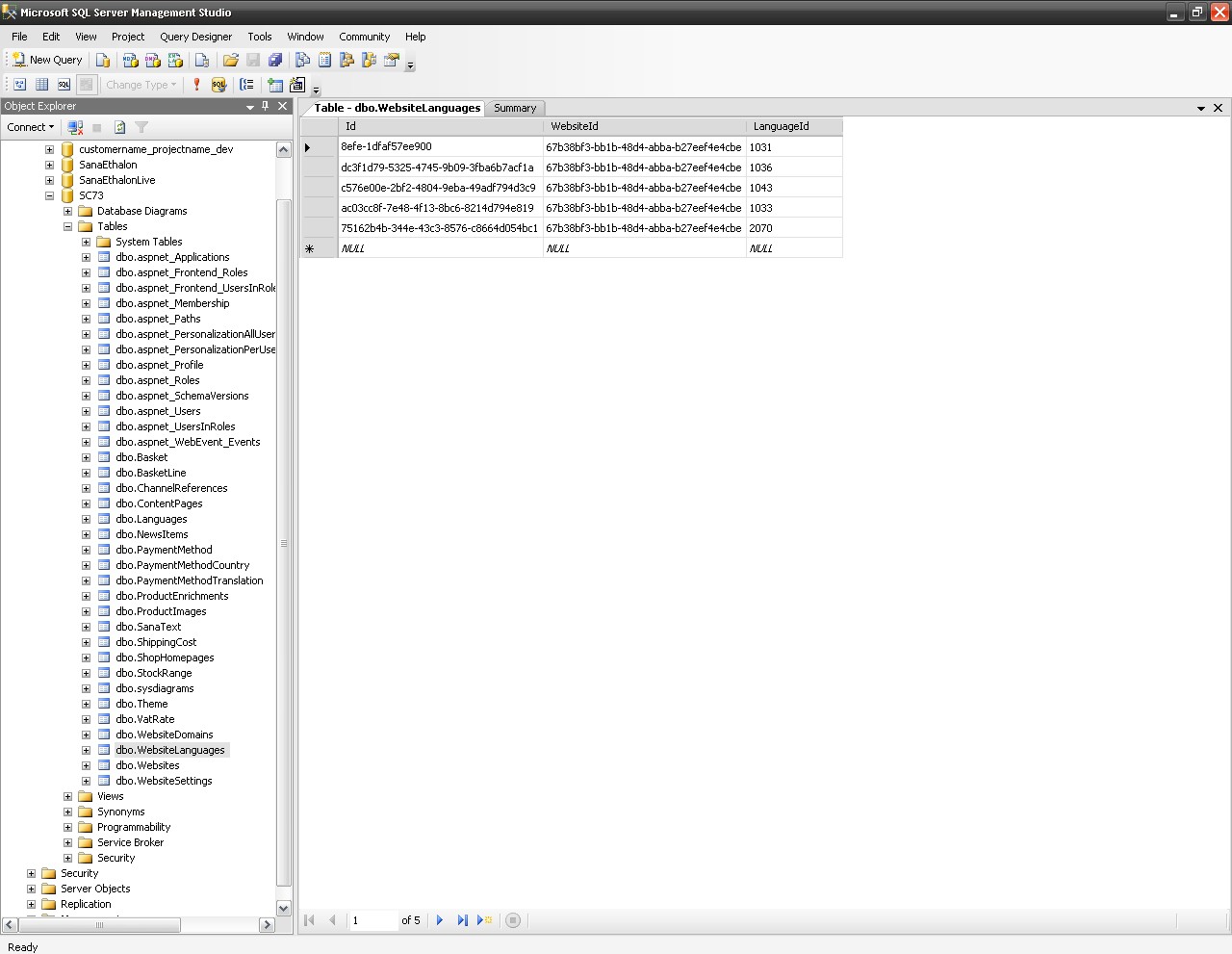Screen dimensions: 1232x954
Task: Refresh the Object Explorer tree
Action: point(119,127)
